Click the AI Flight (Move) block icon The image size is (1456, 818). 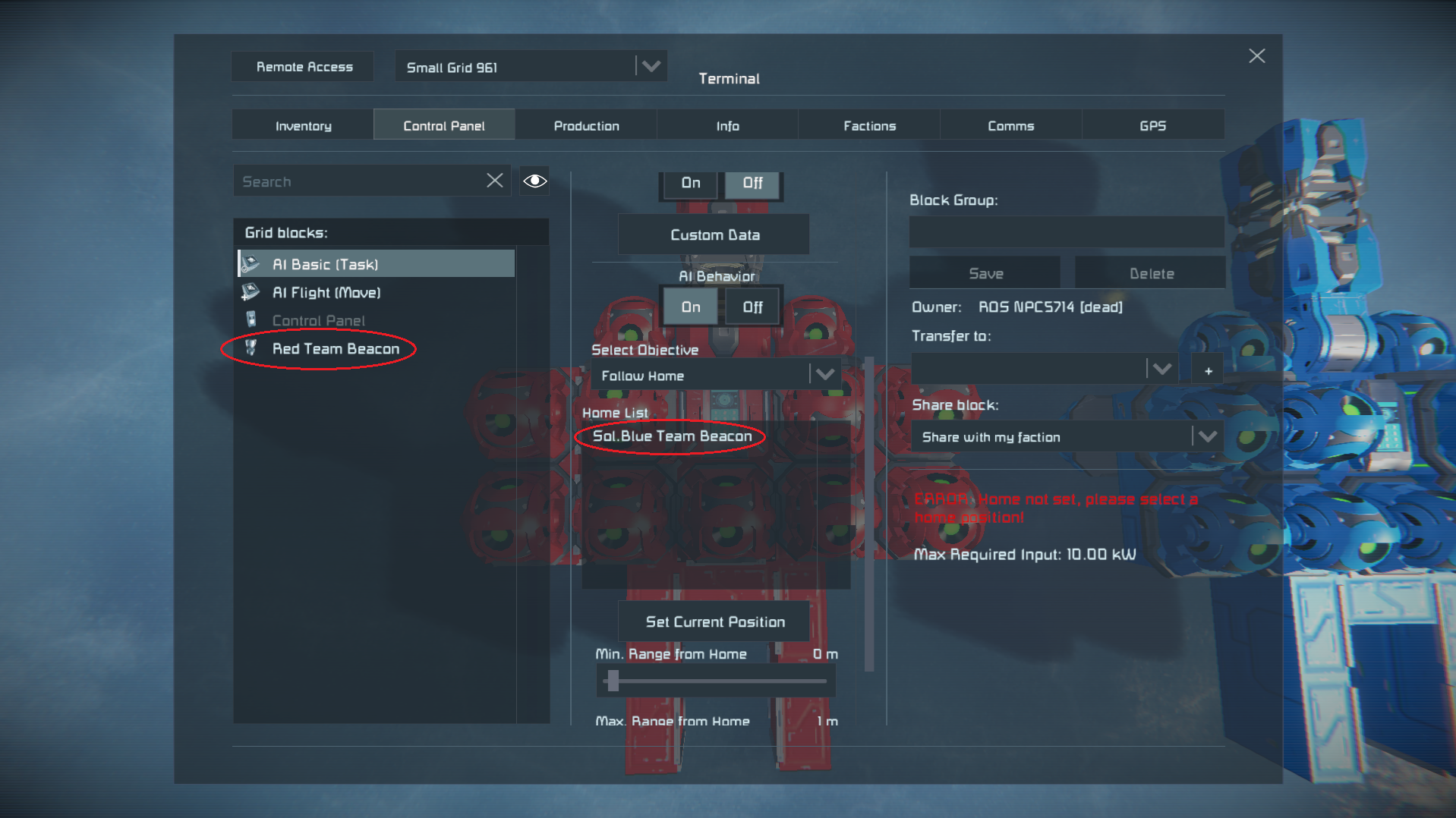coord(250,292)
